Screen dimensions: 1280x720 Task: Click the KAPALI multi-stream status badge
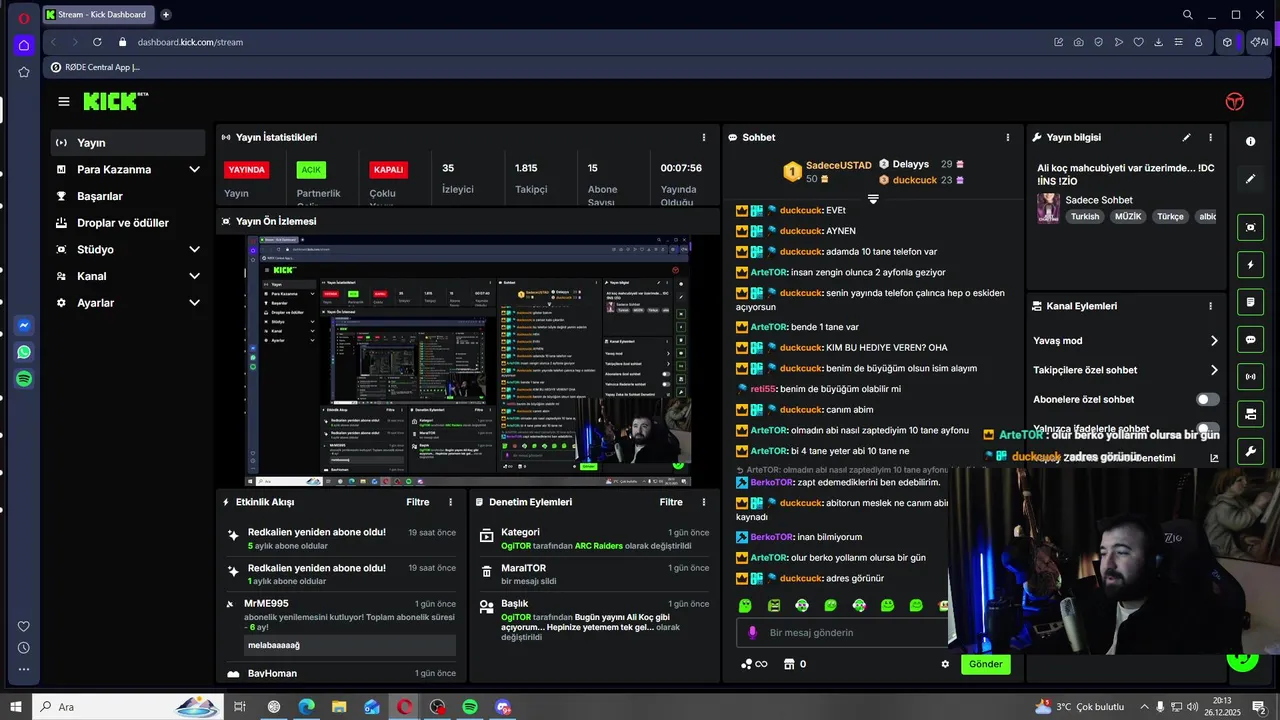[x=388, y=170]
